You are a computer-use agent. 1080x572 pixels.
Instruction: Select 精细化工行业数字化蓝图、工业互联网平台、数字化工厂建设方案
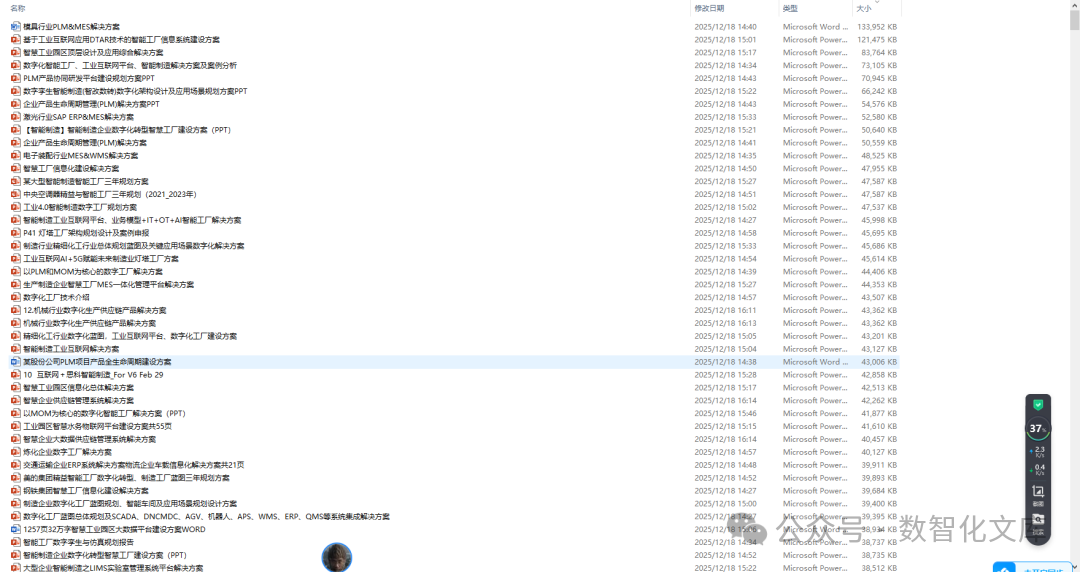coord(129,336)
